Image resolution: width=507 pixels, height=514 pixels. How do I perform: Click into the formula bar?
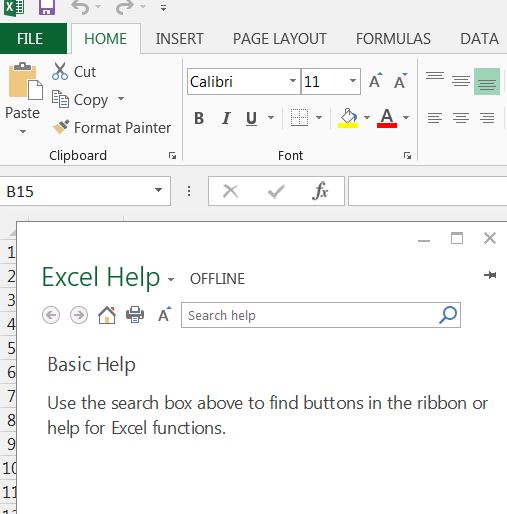coord(428,191)
